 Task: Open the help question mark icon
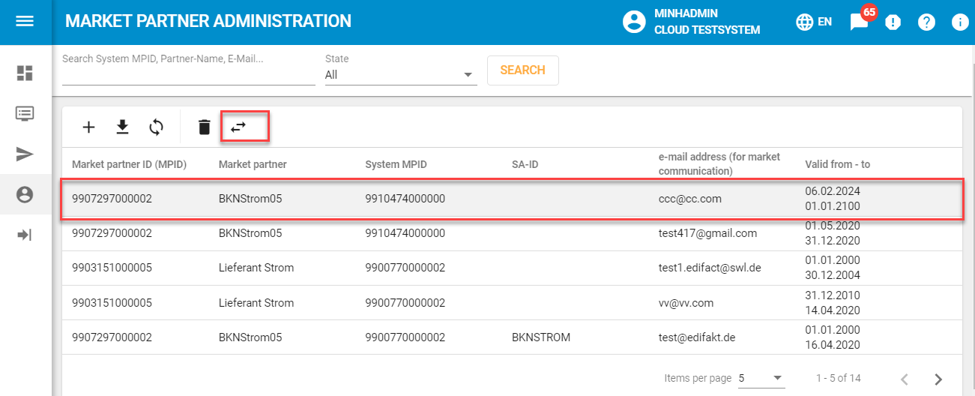(926, 22)
